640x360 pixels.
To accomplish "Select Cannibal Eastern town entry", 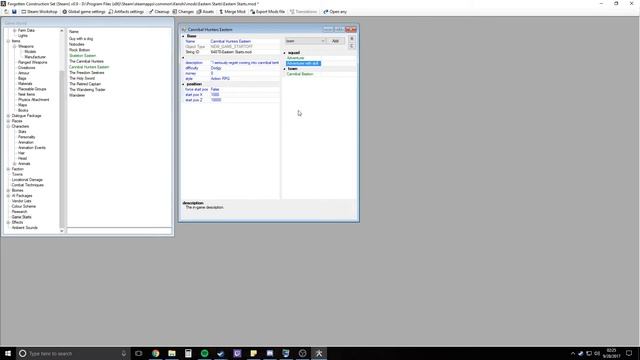I will pos(300,74).
